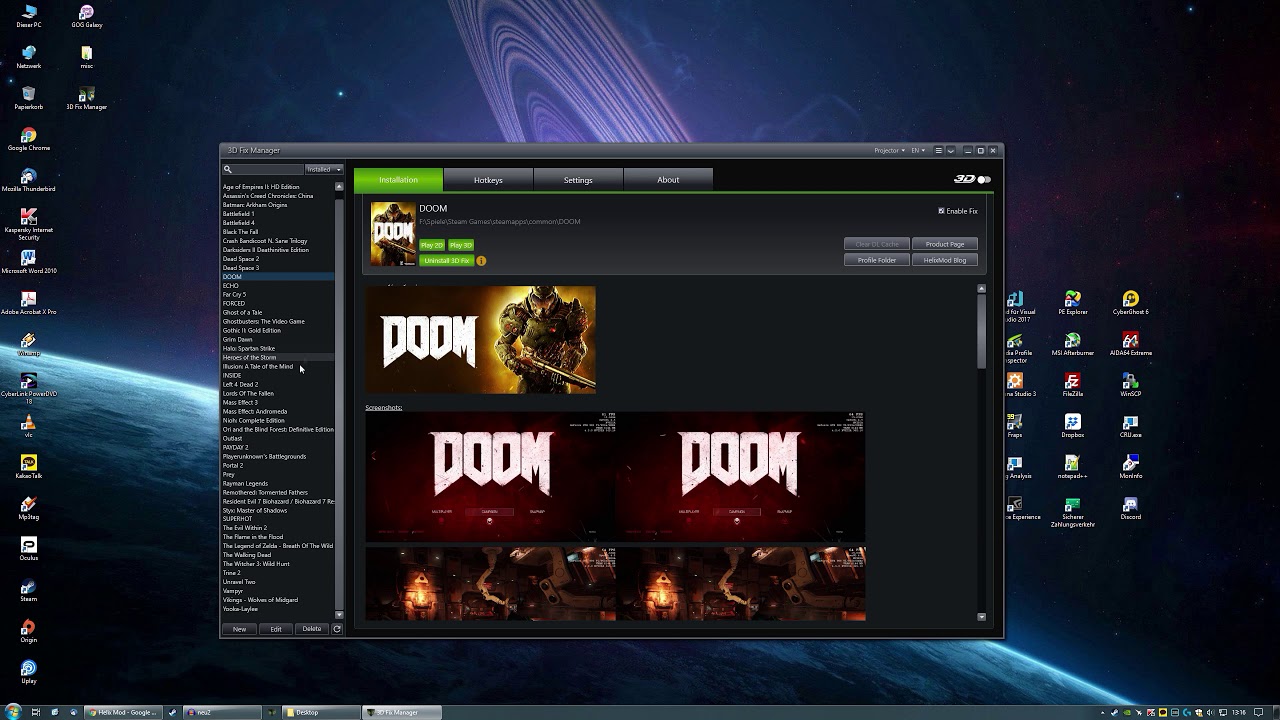This screenshot has width=1280, height=720.
Task: Switch to the About tab
Action: pyautogui.click(x=668, y=180)
